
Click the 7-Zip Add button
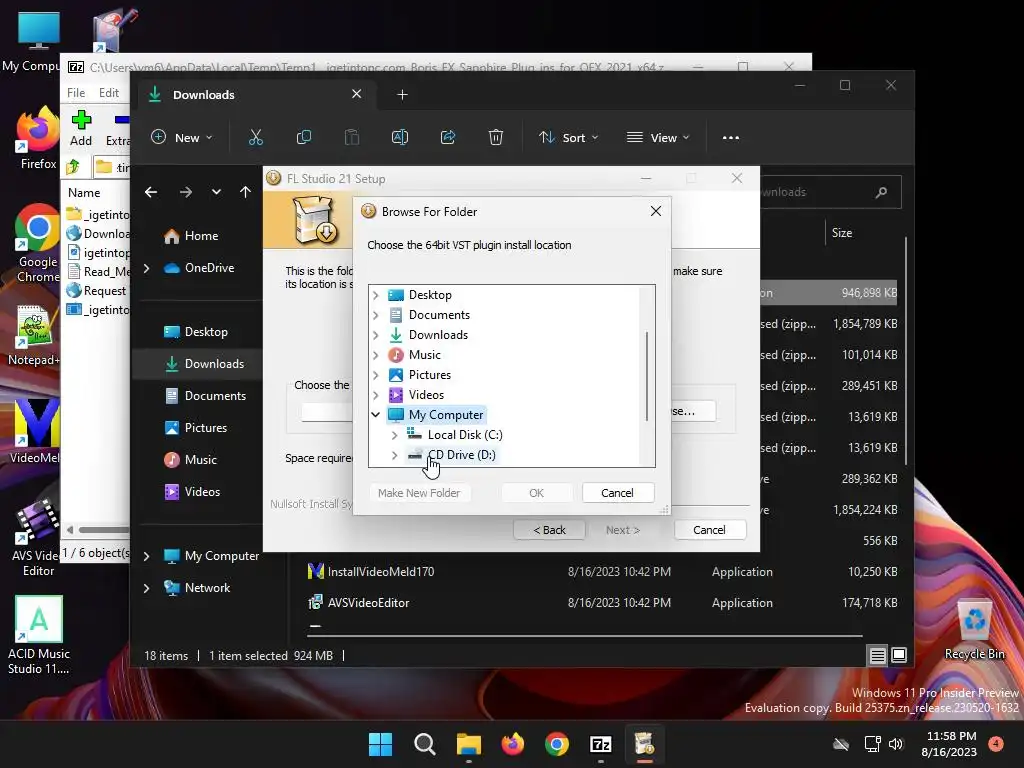tap(81, 129)
